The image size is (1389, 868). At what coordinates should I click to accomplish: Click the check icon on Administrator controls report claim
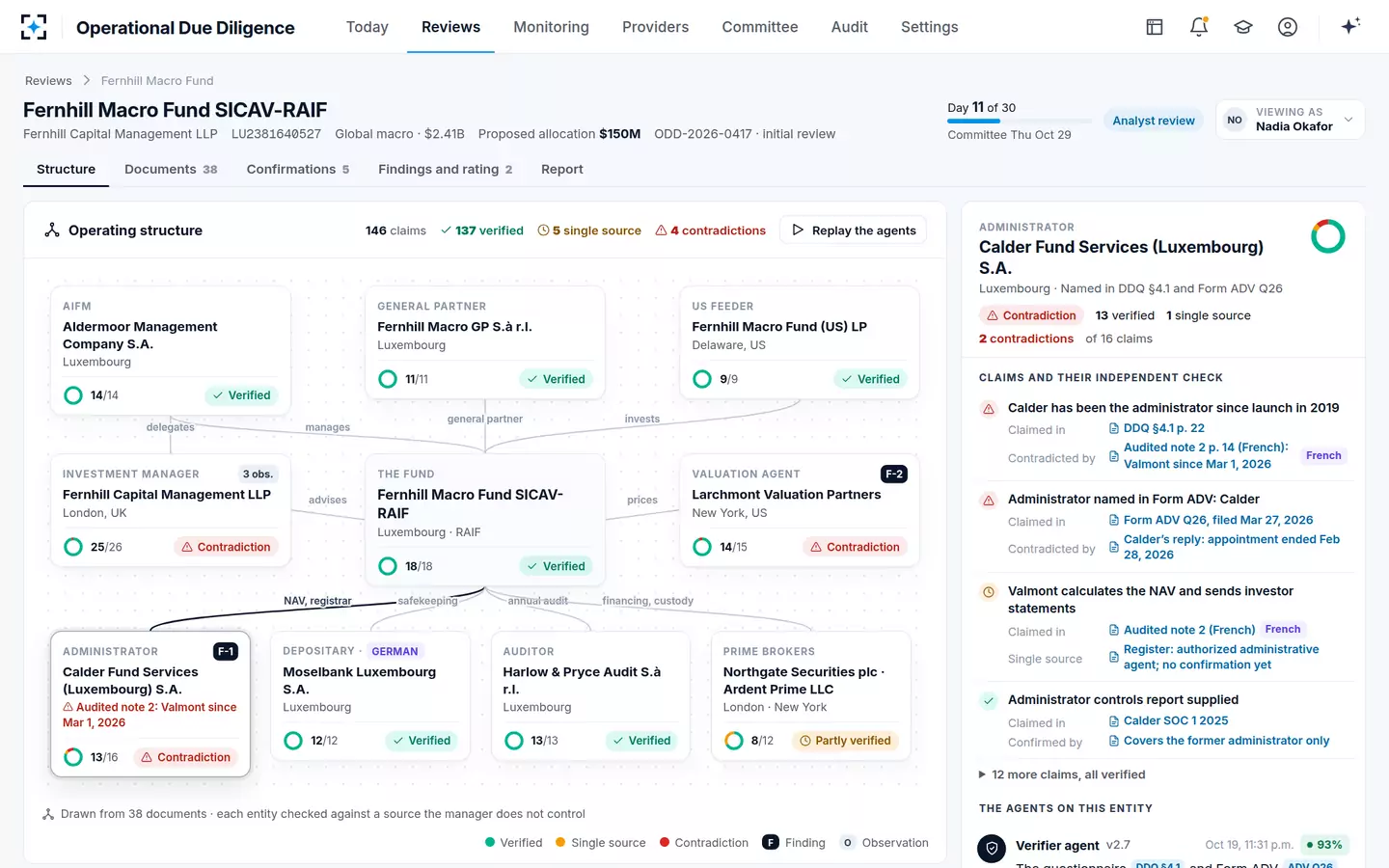[989, 701]
